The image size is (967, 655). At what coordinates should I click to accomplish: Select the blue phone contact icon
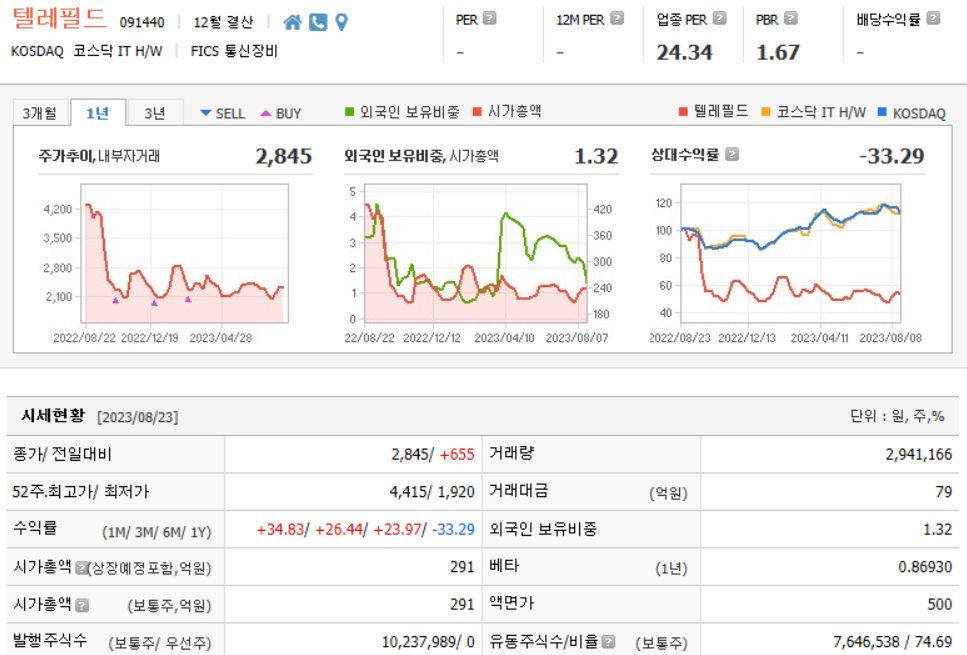(316, 20)
